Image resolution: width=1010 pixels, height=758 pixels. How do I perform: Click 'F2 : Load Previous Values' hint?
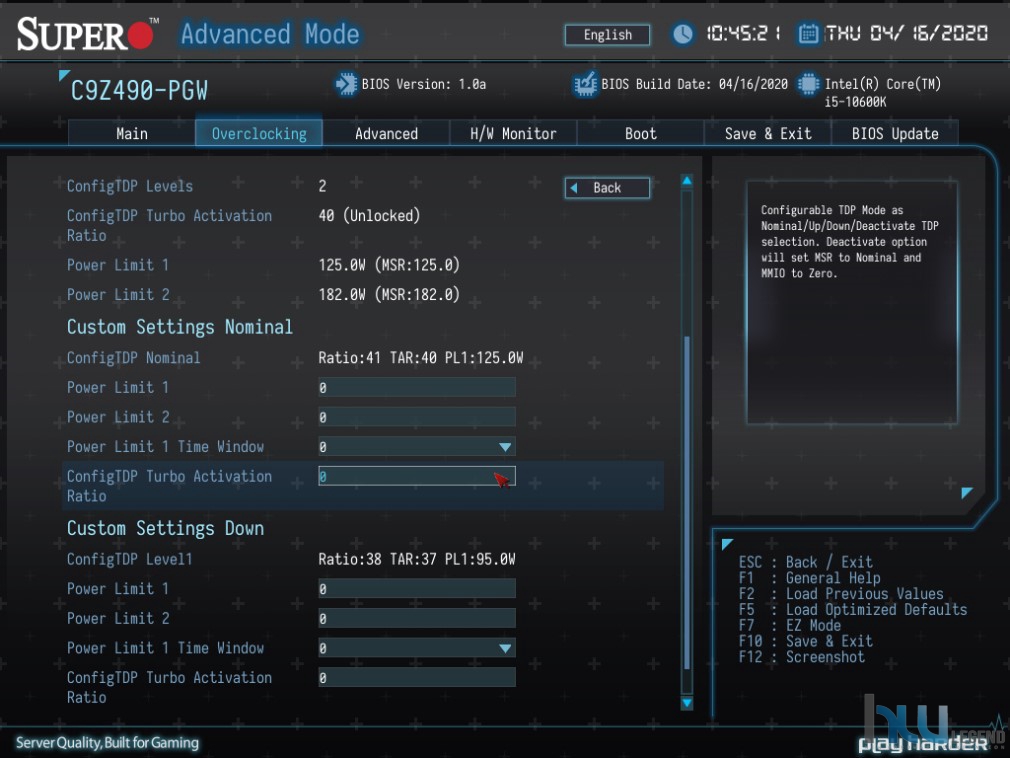pos(841,594)
